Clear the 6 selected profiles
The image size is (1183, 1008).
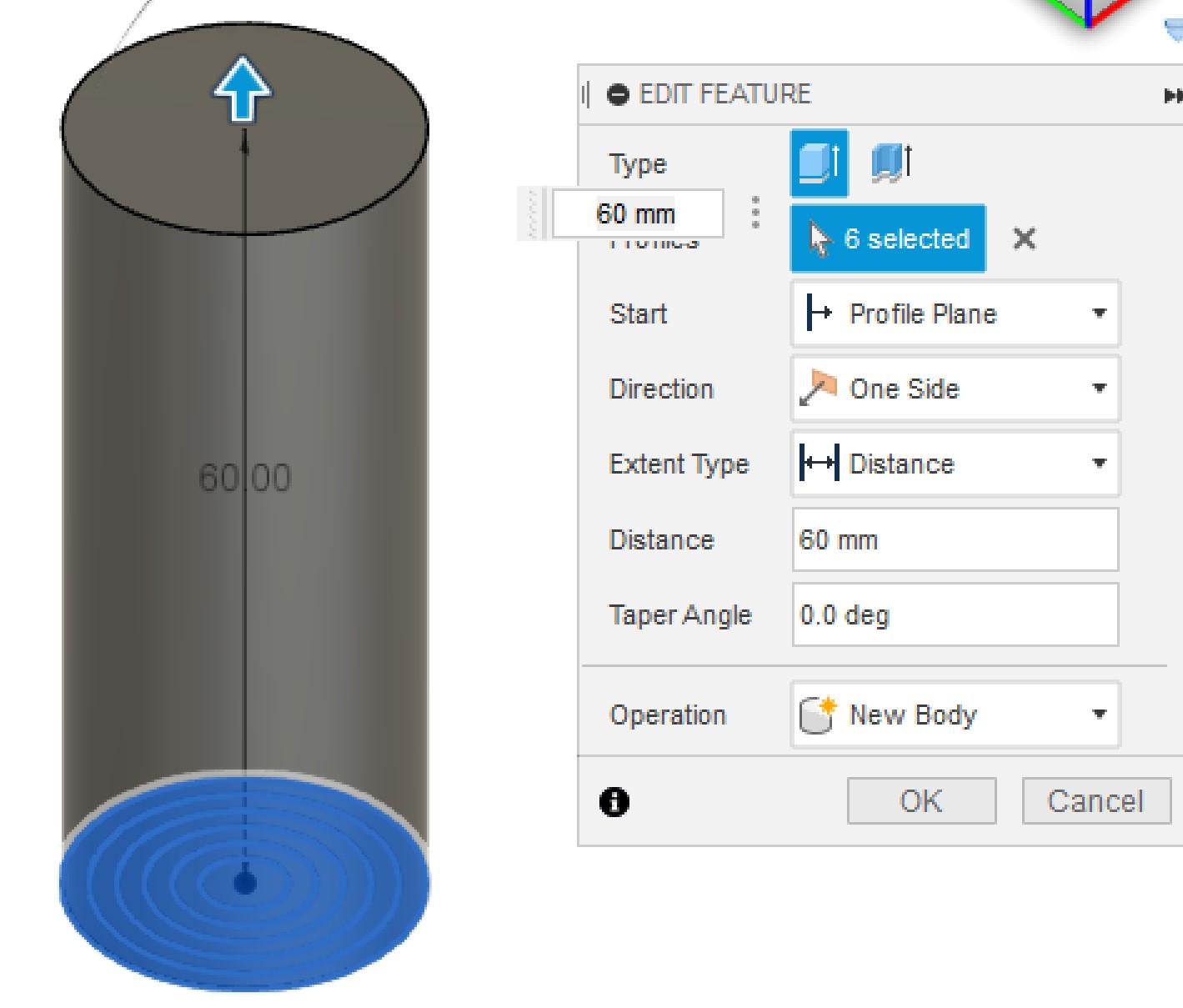pos(1024,239)
